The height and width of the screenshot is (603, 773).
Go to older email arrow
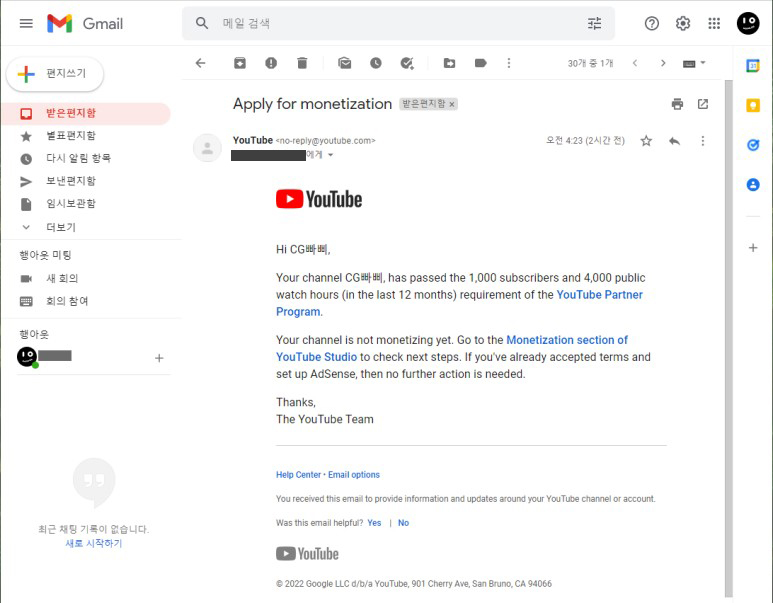point(663,63)
